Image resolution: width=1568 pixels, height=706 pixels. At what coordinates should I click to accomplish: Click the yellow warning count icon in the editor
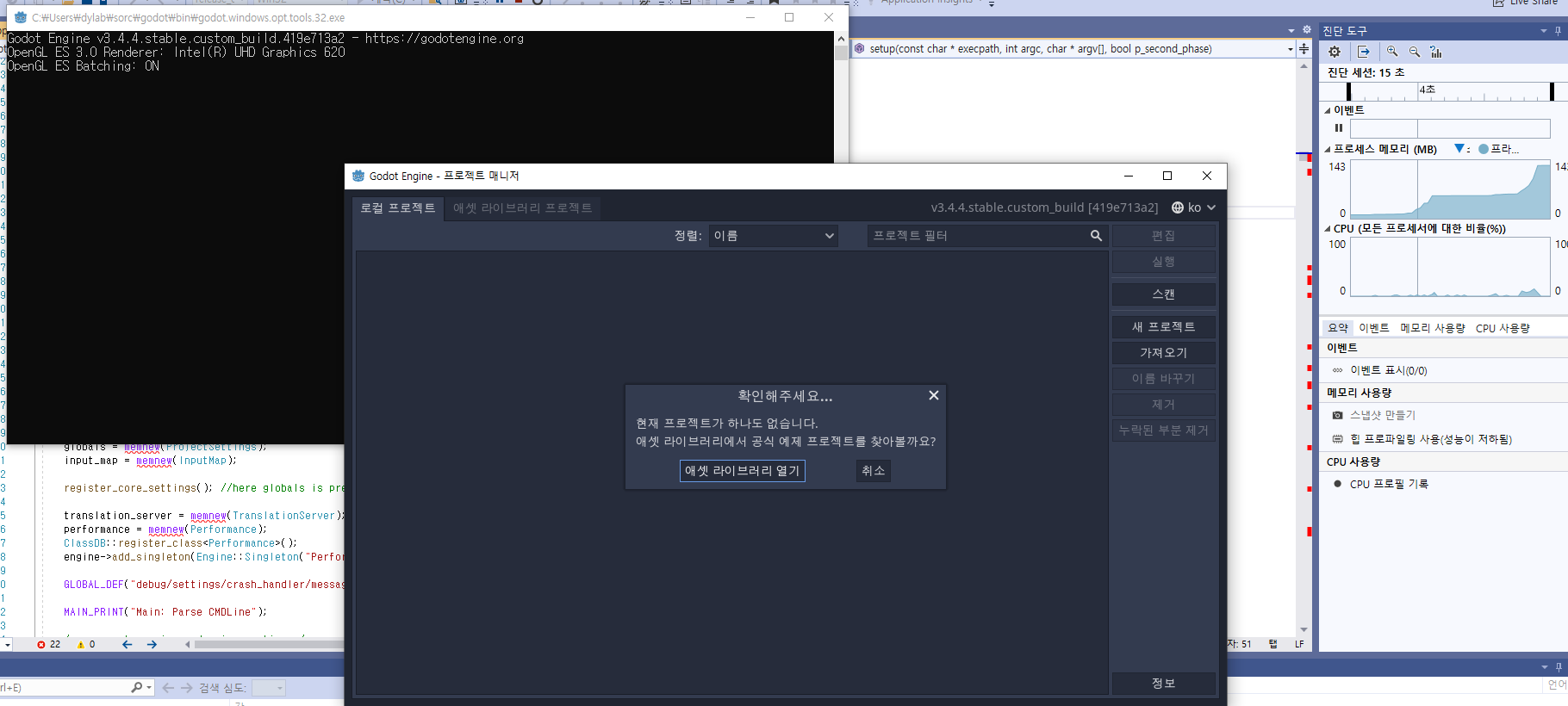point(81,644)
